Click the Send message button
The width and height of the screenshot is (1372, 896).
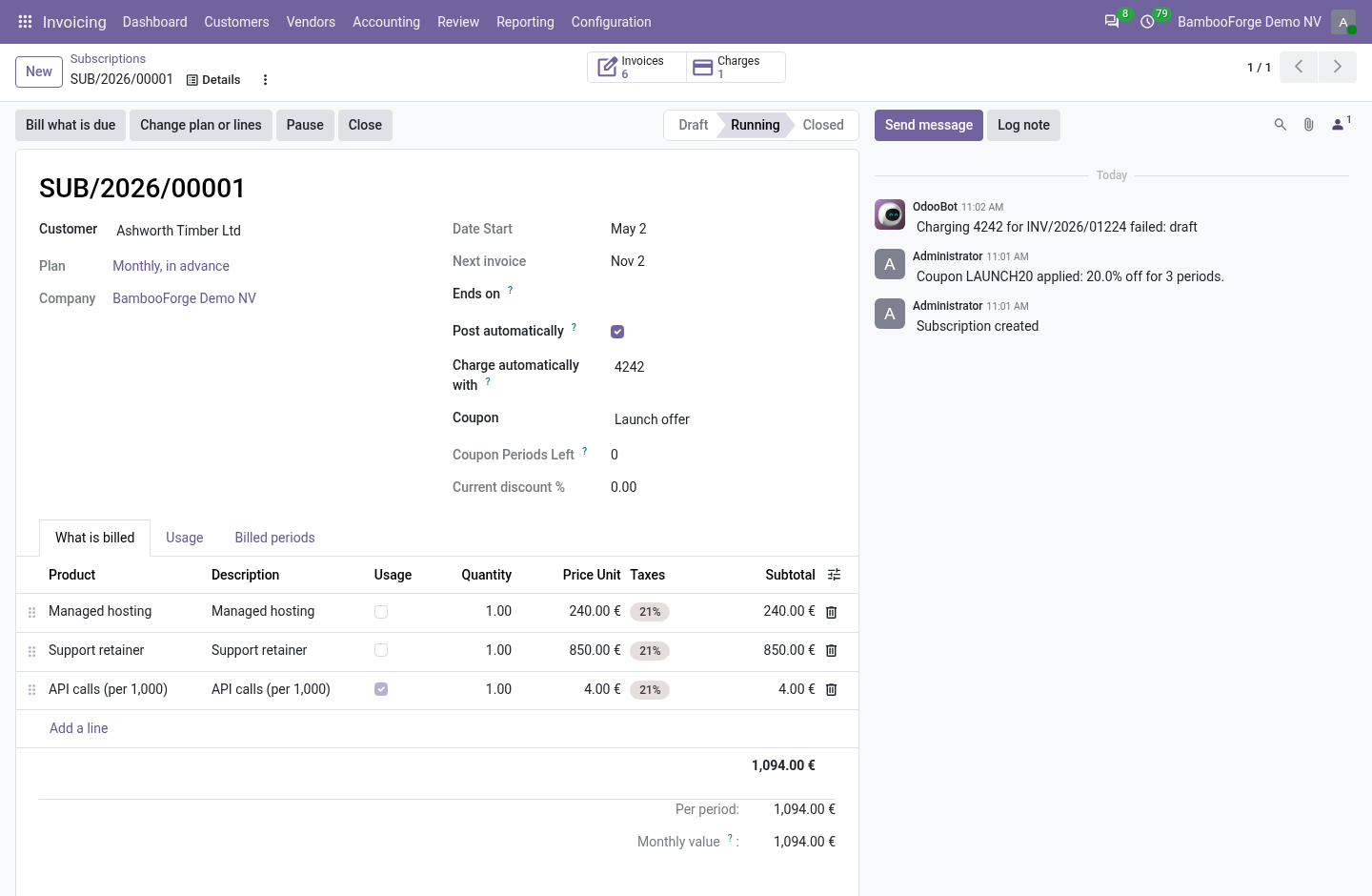tap(929, 125)
